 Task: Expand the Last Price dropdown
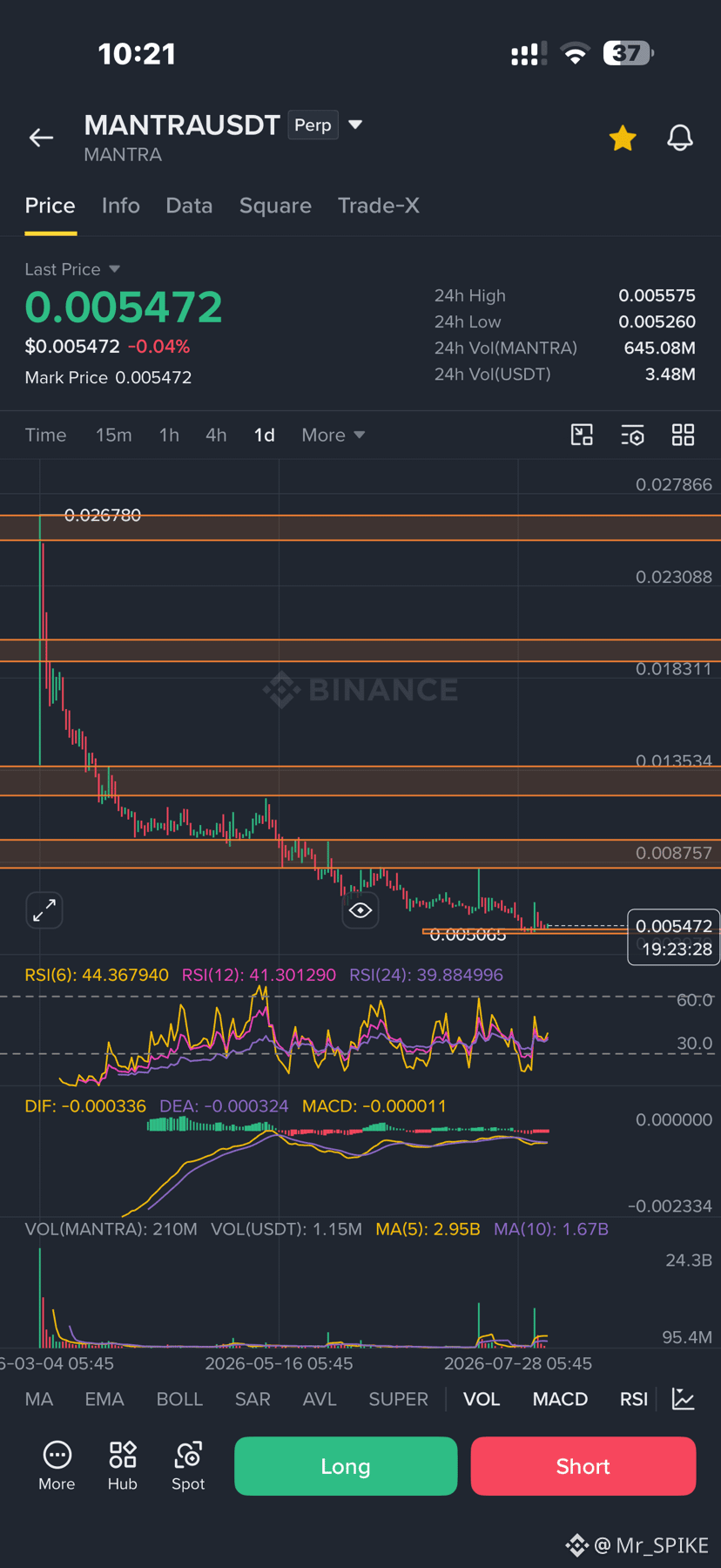tap(114, 269)
